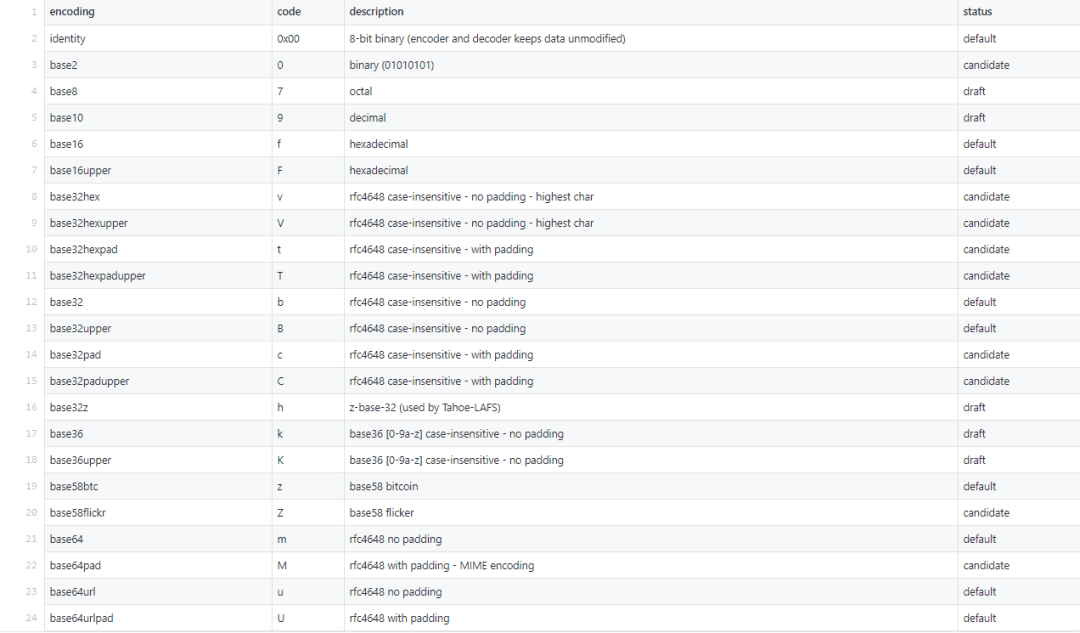
Task: Select status 'candidate' in base32padupper row
Action: pos(986,381)
